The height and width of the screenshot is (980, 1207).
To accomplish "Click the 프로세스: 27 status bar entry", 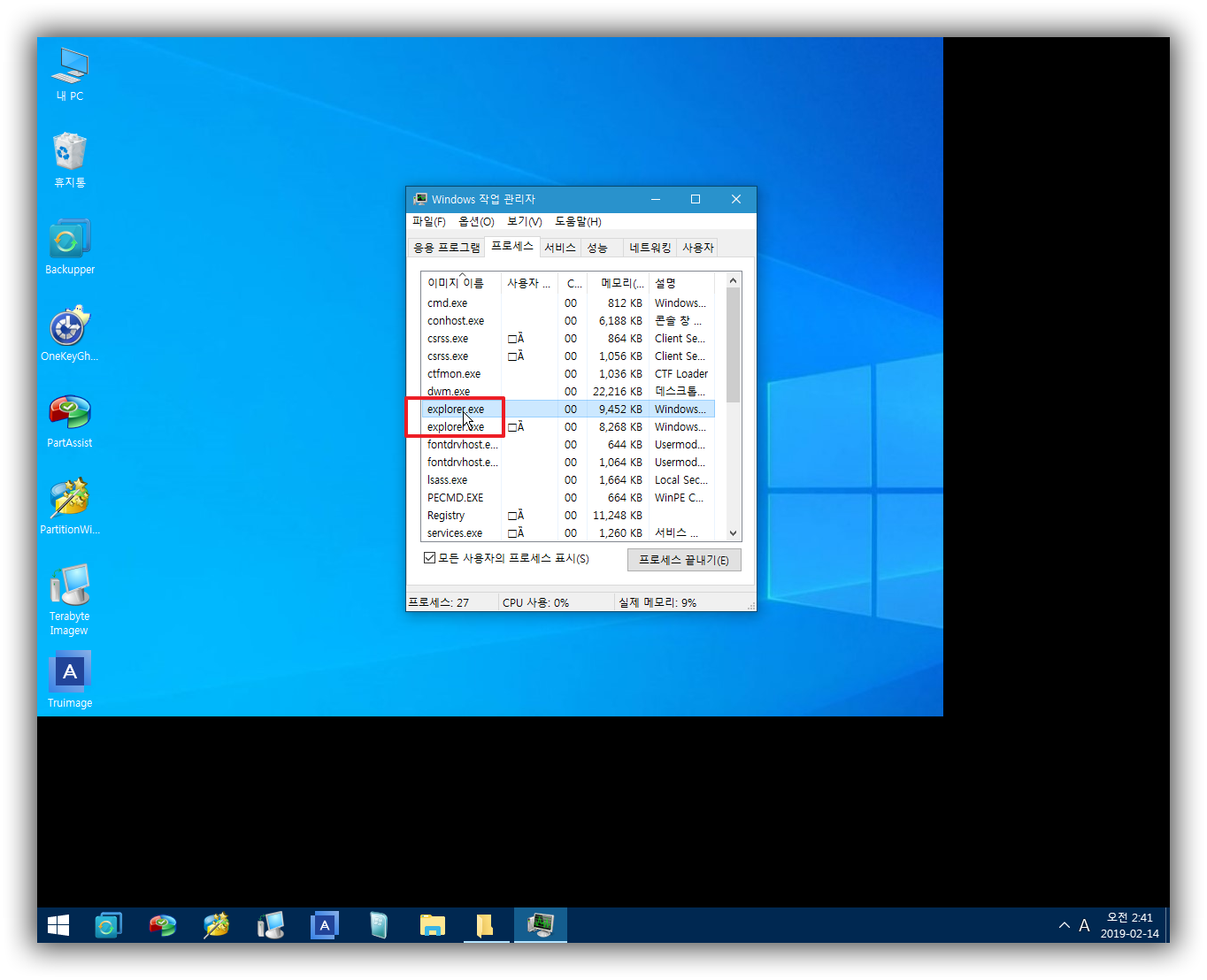I will tap(451, 602).
